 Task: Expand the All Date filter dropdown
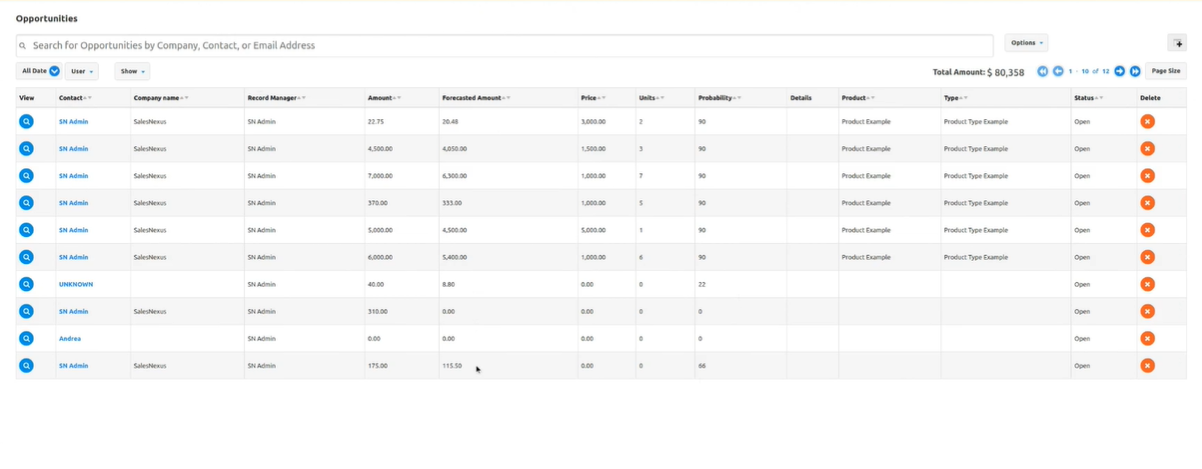click(x=40, y=71)
